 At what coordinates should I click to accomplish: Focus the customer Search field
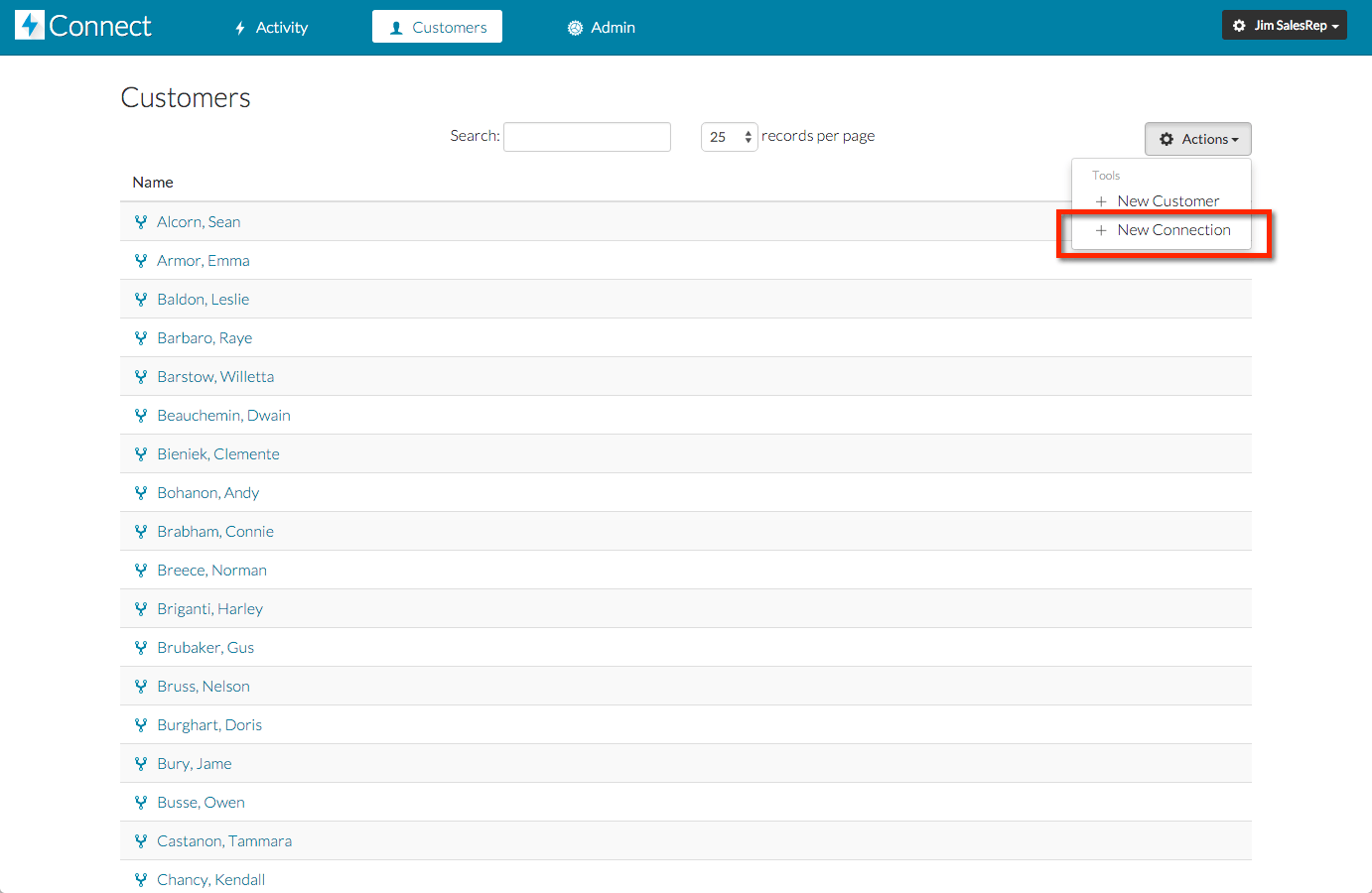588,137
